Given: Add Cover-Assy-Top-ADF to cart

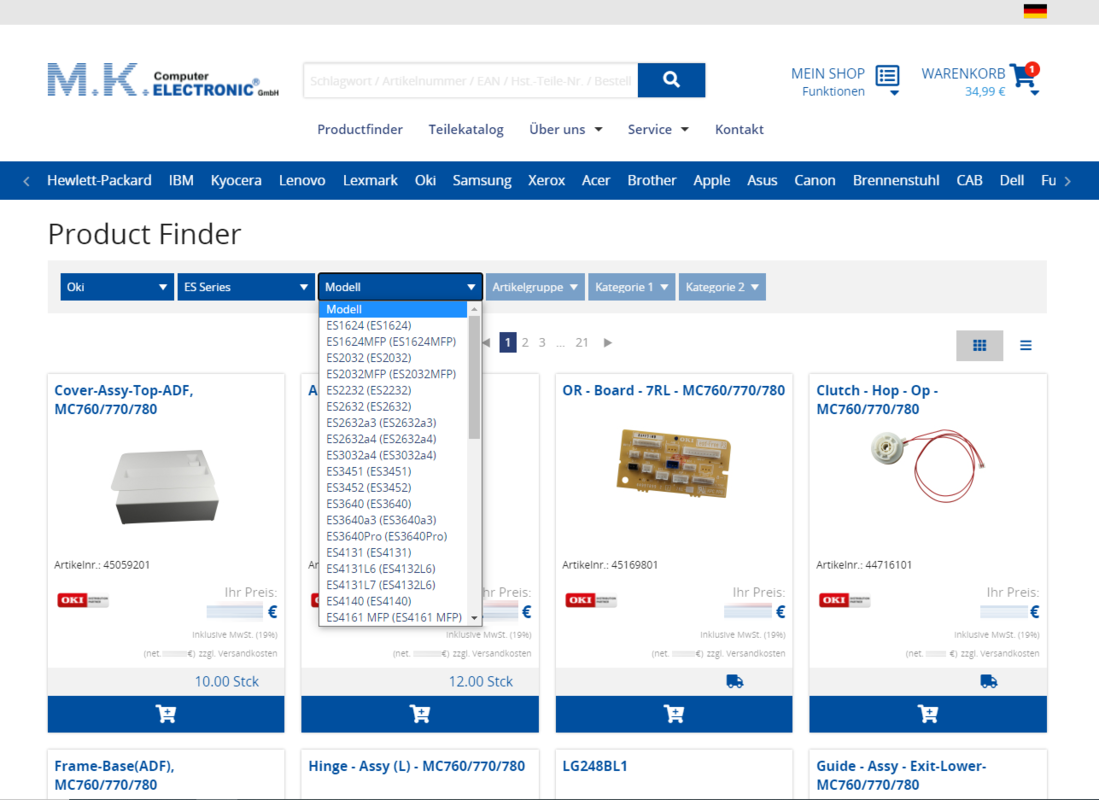Looking at the screenshot, I should (x=166, y=714).
